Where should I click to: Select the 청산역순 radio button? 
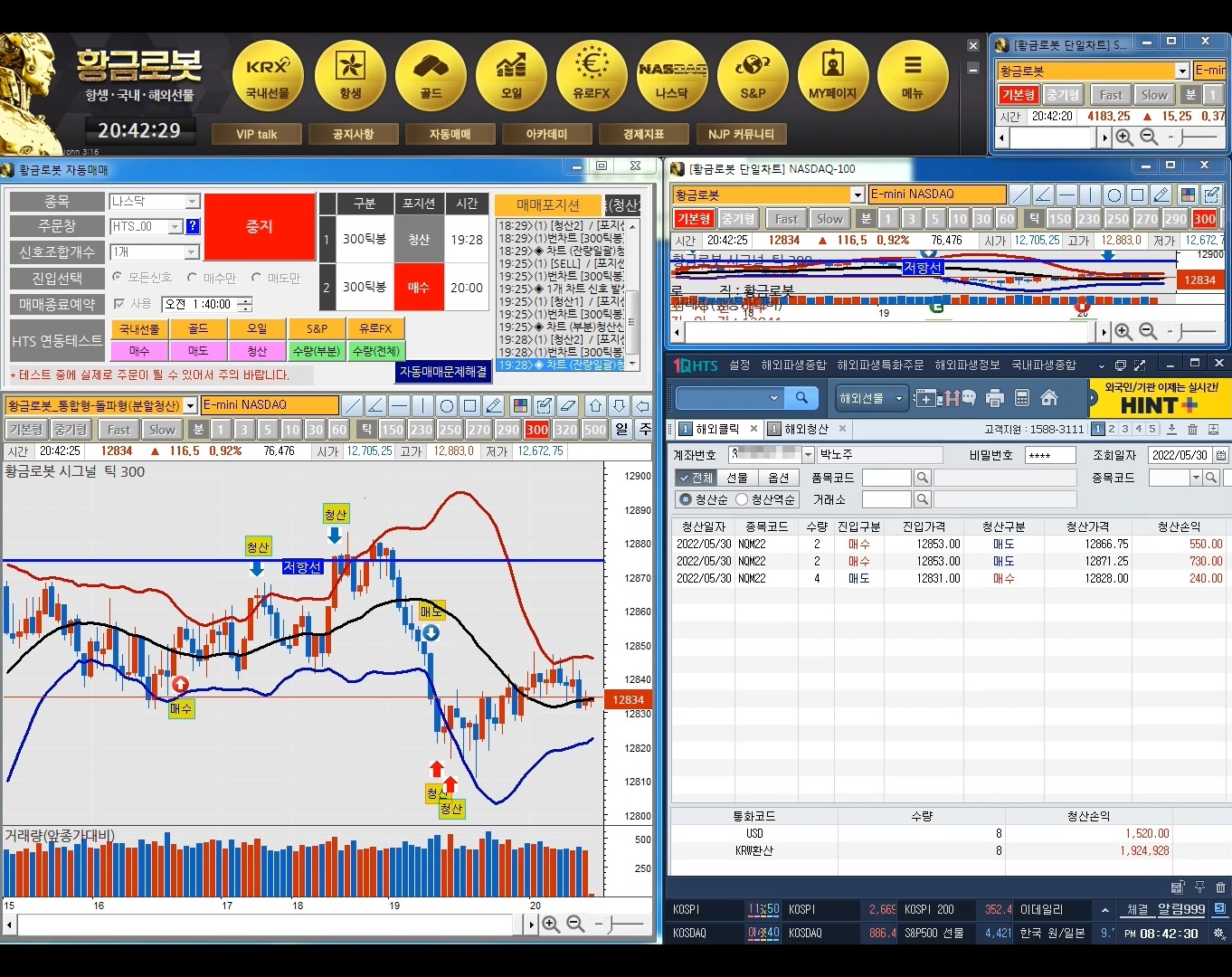click(x=742, y=499)
